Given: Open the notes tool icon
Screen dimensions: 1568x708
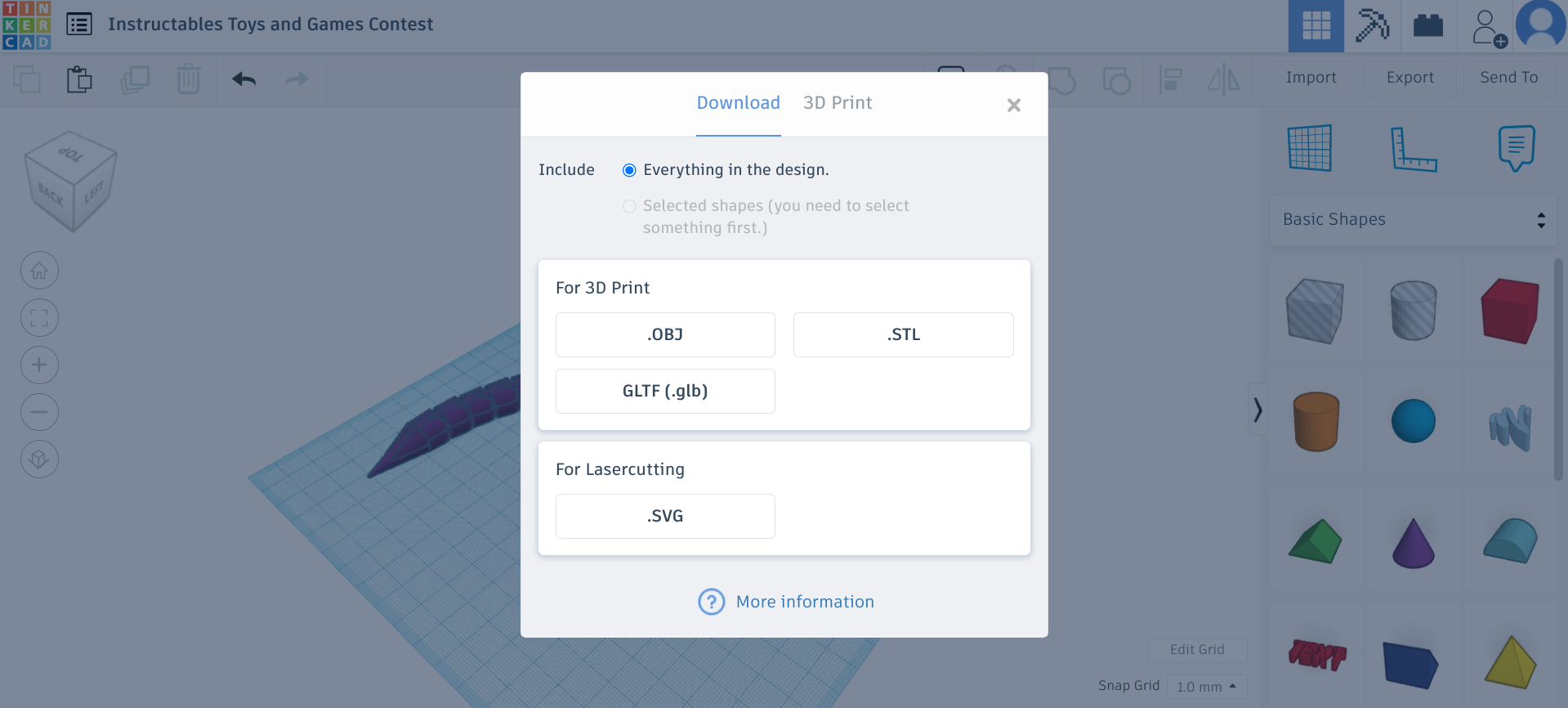Looking at the screenshot, I should pyautogui.click(x=1517, y=148).
